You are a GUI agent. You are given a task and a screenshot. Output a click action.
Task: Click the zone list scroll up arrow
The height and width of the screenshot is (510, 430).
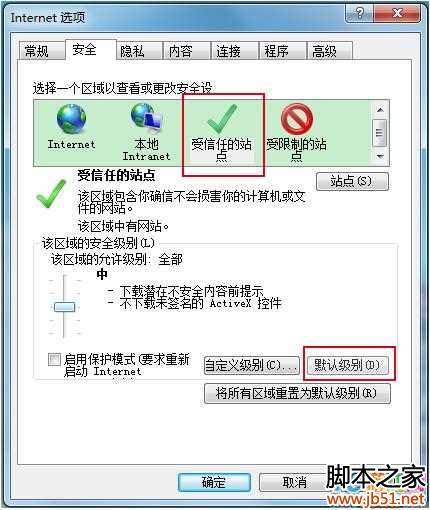pyautogui.click(x=380, y=109)
